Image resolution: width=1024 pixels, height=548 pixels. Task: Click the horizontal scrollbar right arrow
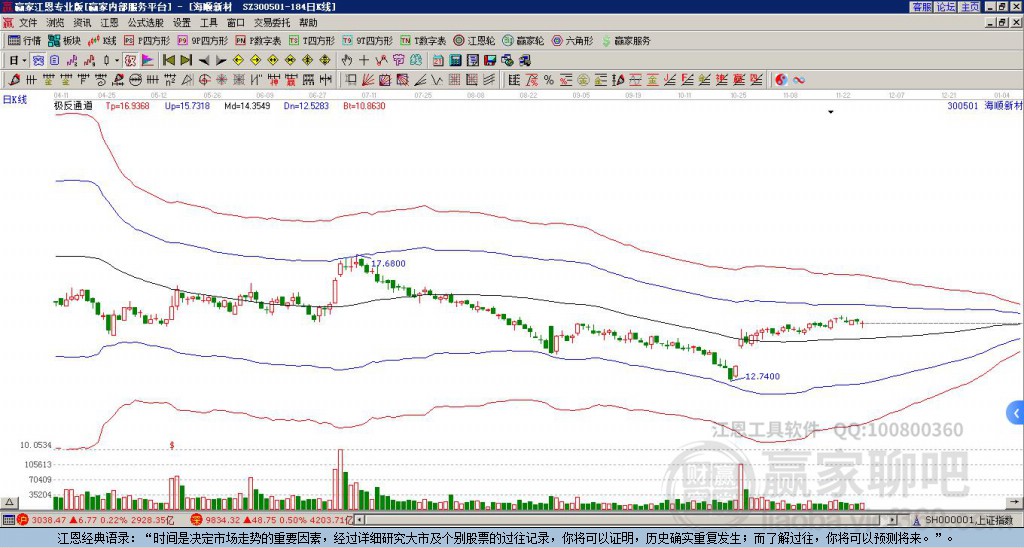point(893,520)
